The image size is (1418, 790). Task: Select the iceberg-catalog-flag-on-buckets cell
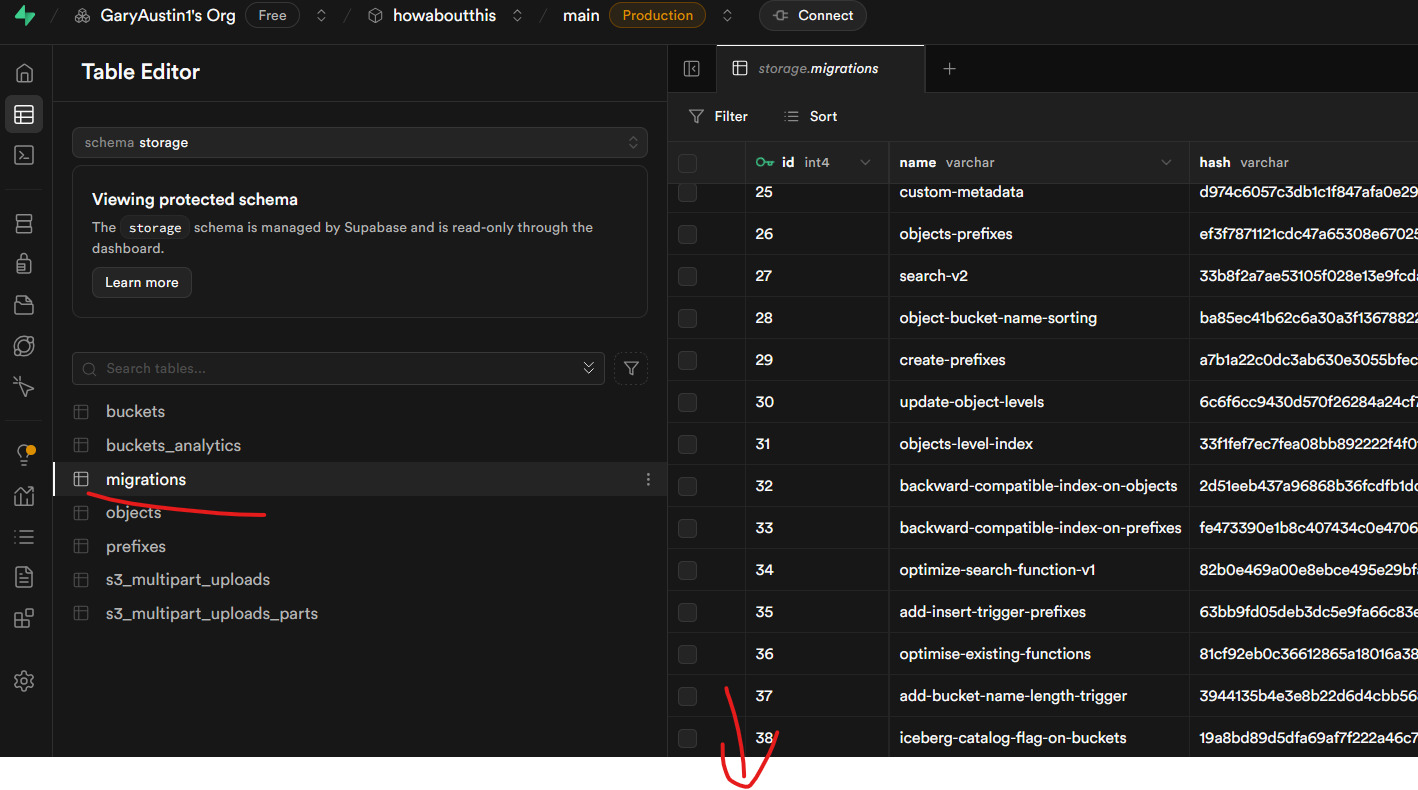tap(1039, 738)
